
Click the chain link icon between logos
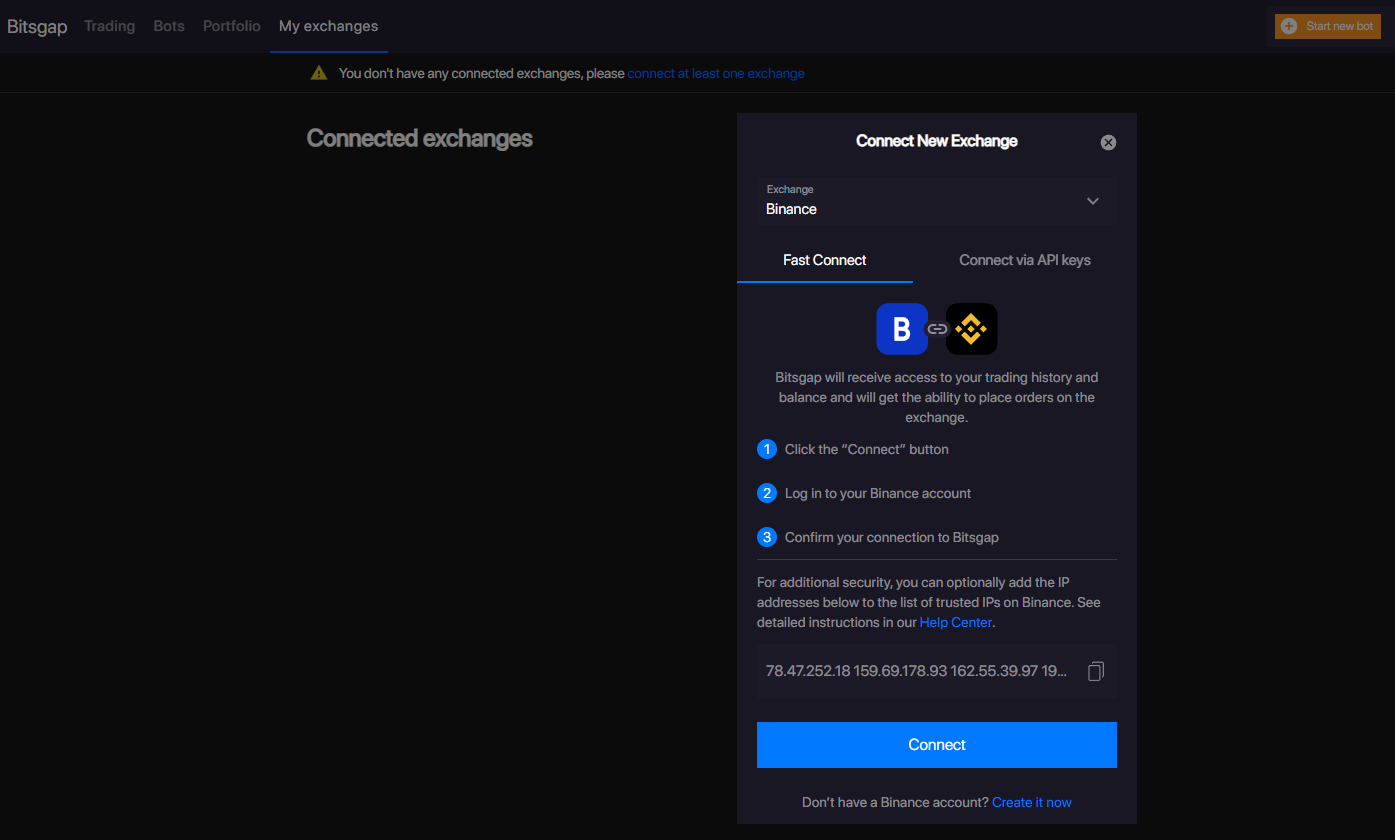(937, 329)
